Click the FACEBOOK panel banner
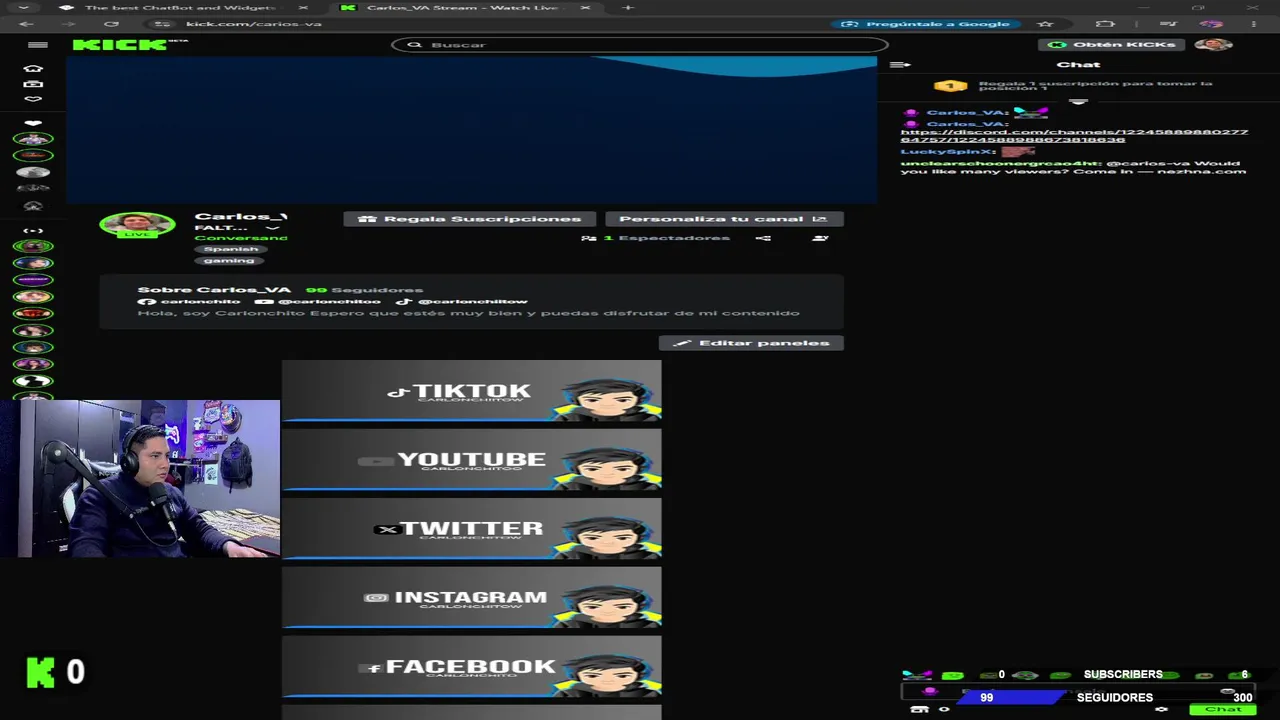Viewport: 1280px width, 720px height. point(471,667)
